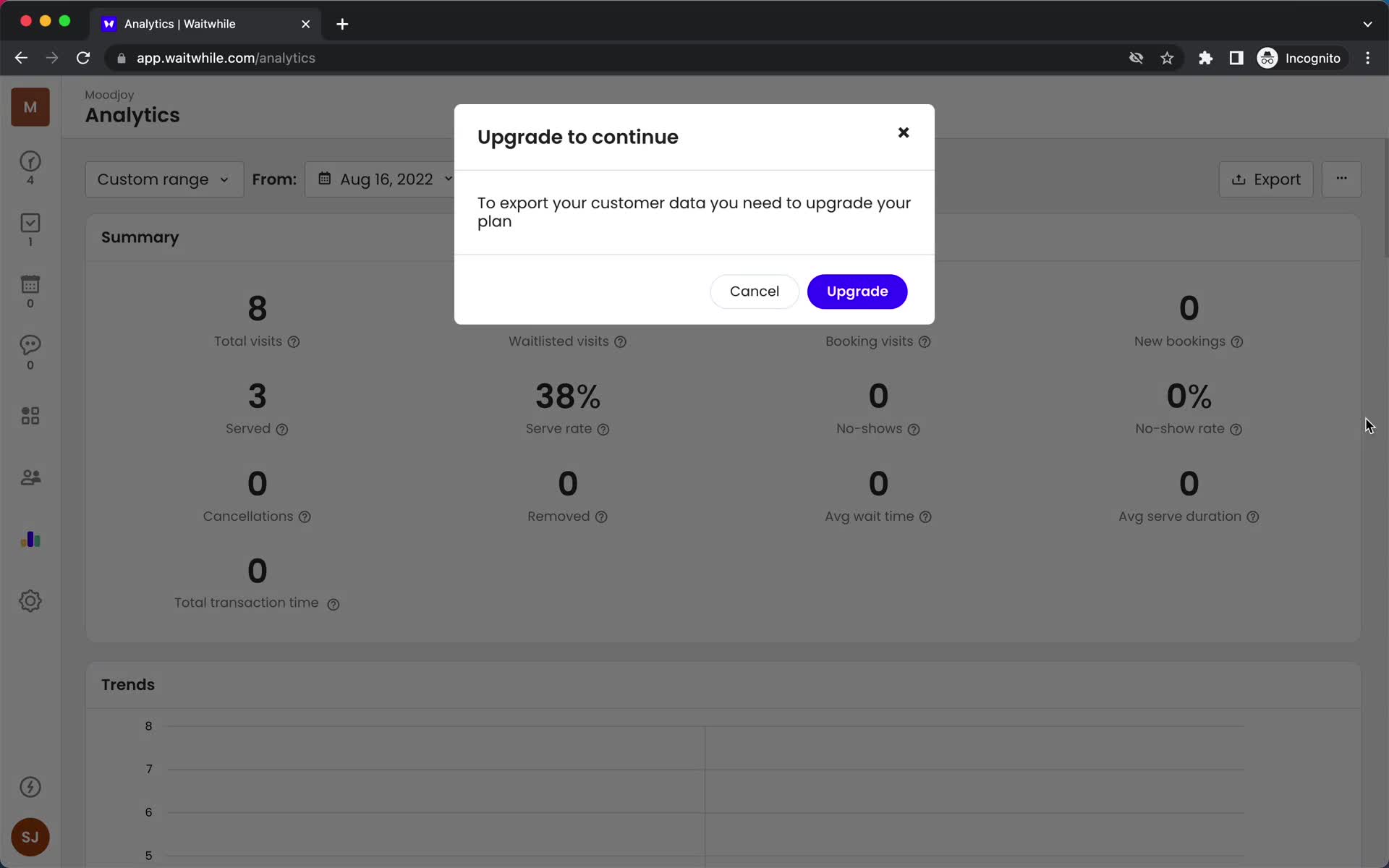
Task: Click the Export button
Action: point(1266,179)
